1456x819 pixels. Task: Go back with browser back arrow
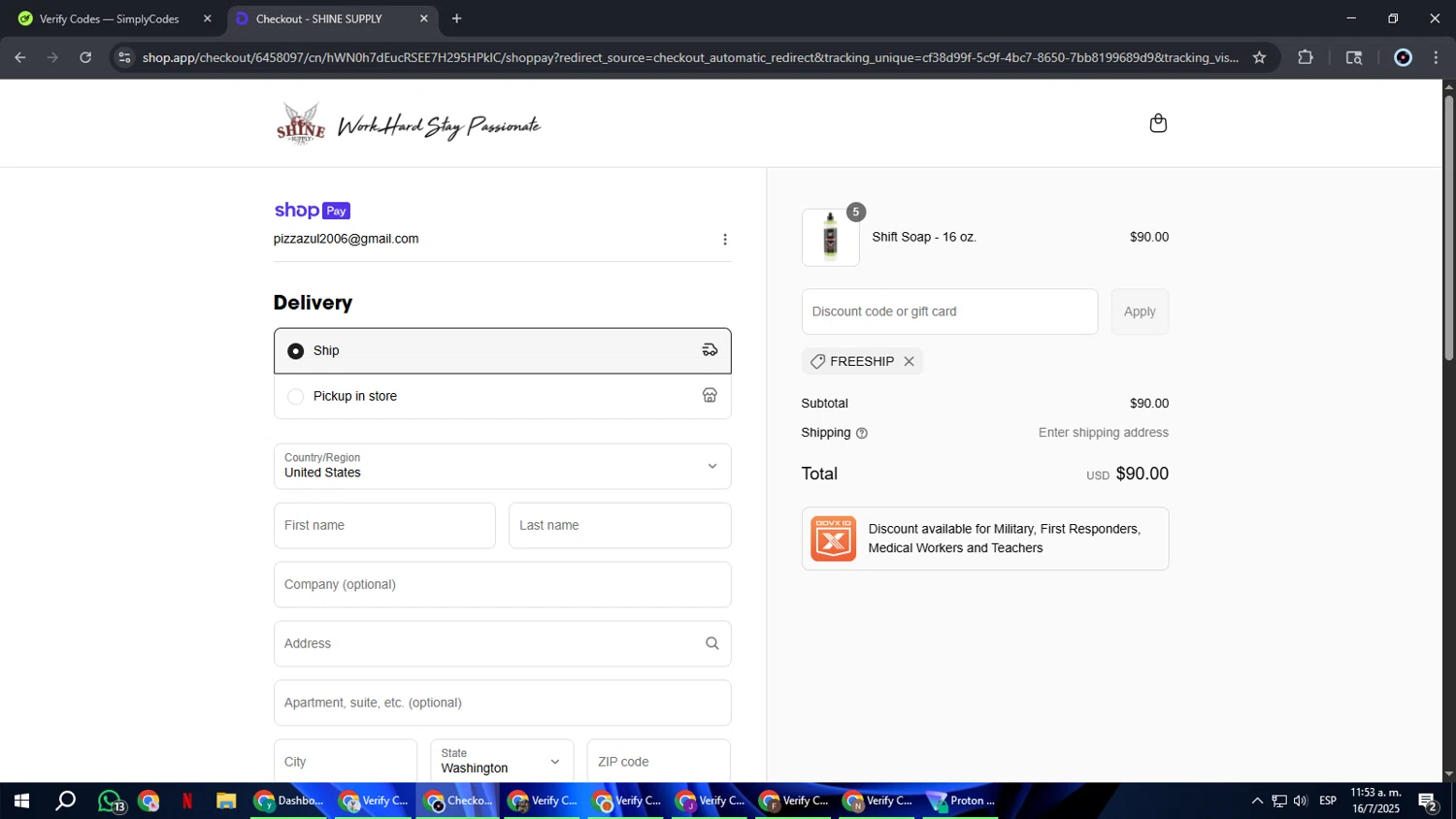point(19,57)
